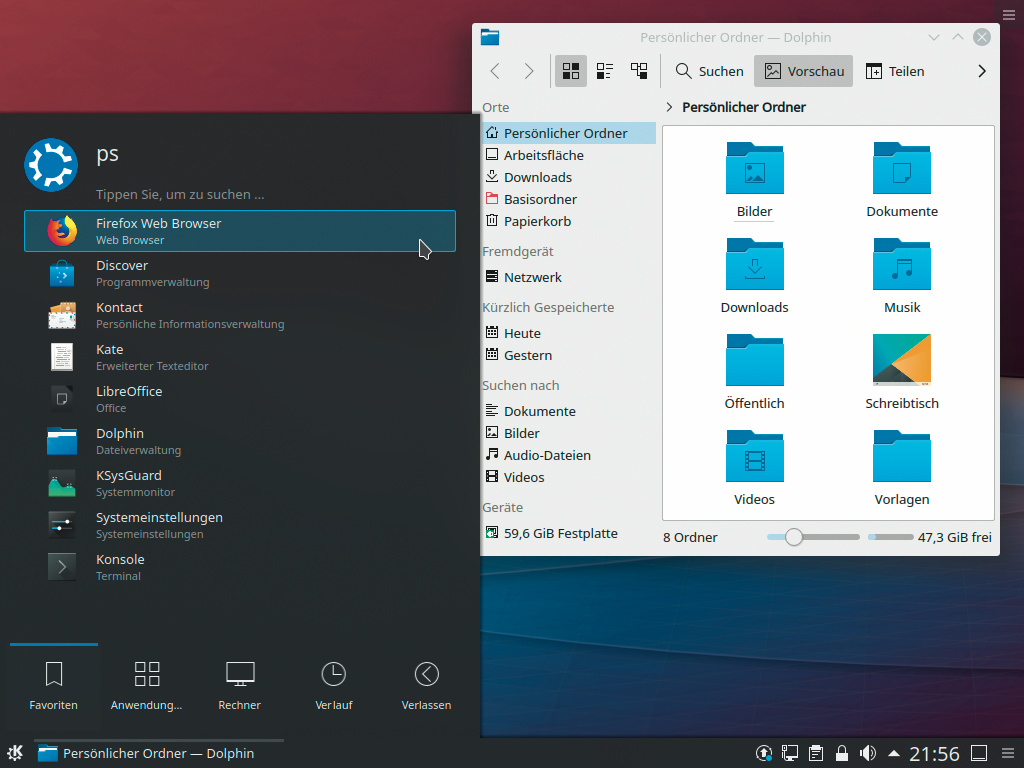
Task: Start Konsole terminal
Action: click(120, 567)
